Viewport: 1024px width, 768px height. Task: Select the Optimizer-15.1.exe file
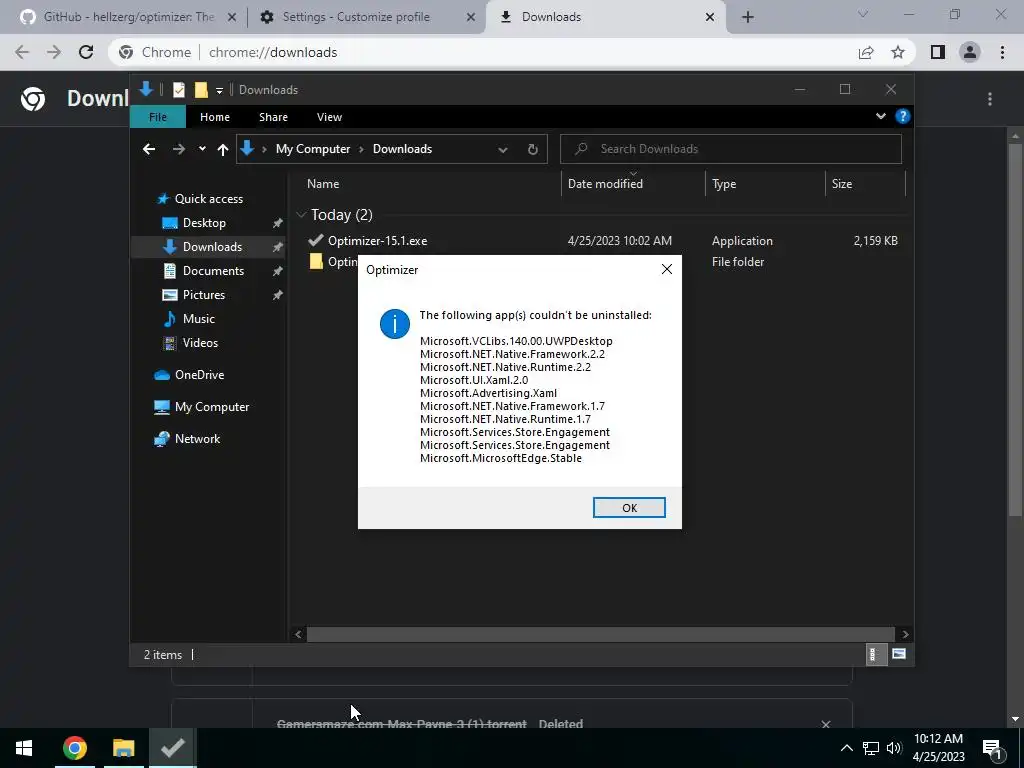377,240
